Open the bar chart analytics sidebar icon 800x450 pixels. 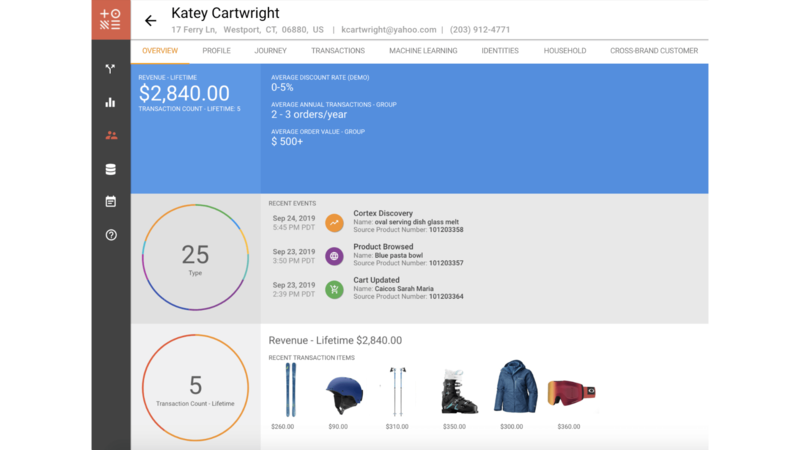110,103
